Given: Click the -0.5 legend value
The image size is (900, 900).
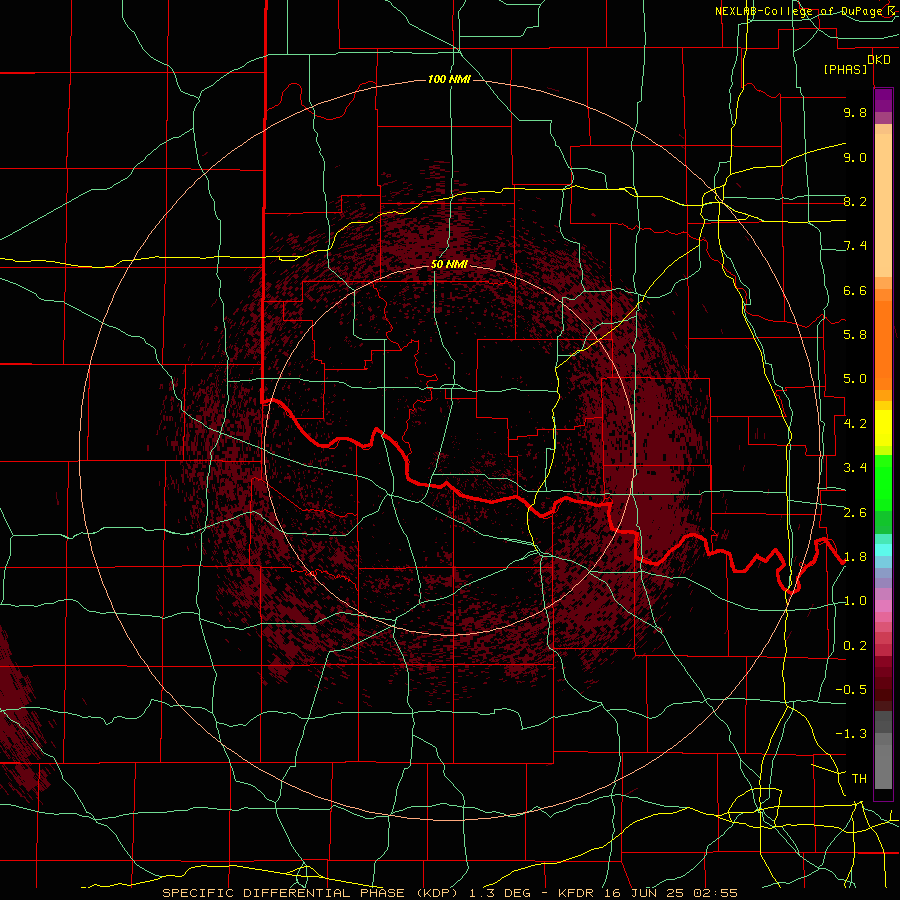Looking at the screenshot, I should point(851,690).
